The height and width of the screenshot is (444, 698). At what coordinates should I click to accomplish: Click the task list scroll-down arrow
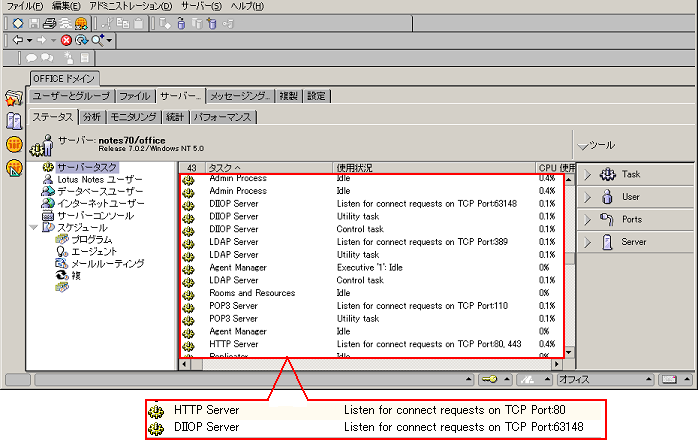[x=569, y=353]
